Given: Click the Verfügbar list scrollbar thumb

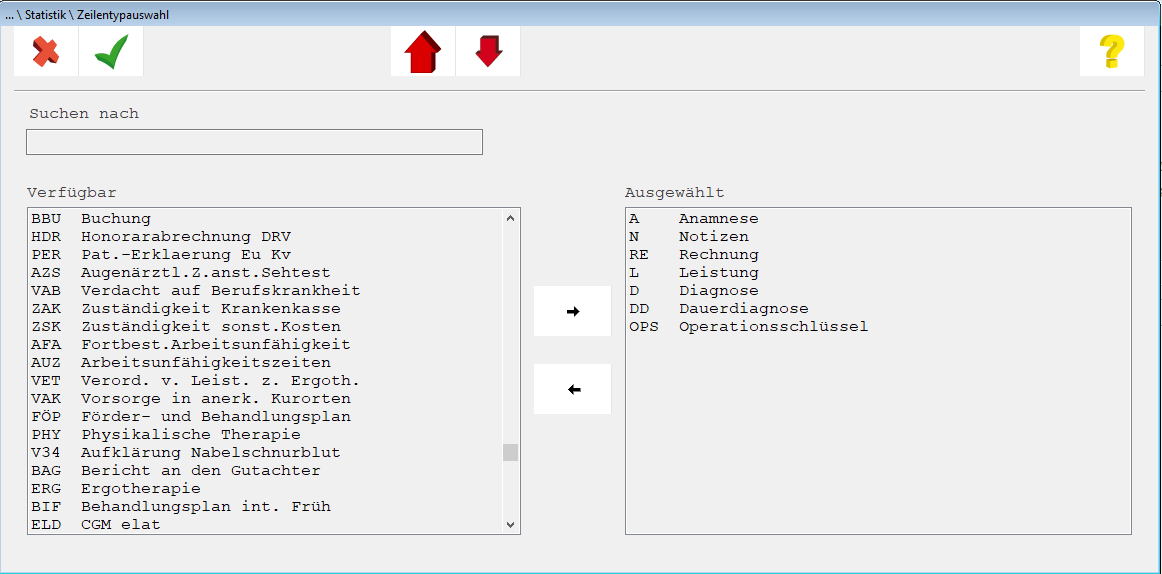Looking at the screenshot, I should [x=510, y=453].
